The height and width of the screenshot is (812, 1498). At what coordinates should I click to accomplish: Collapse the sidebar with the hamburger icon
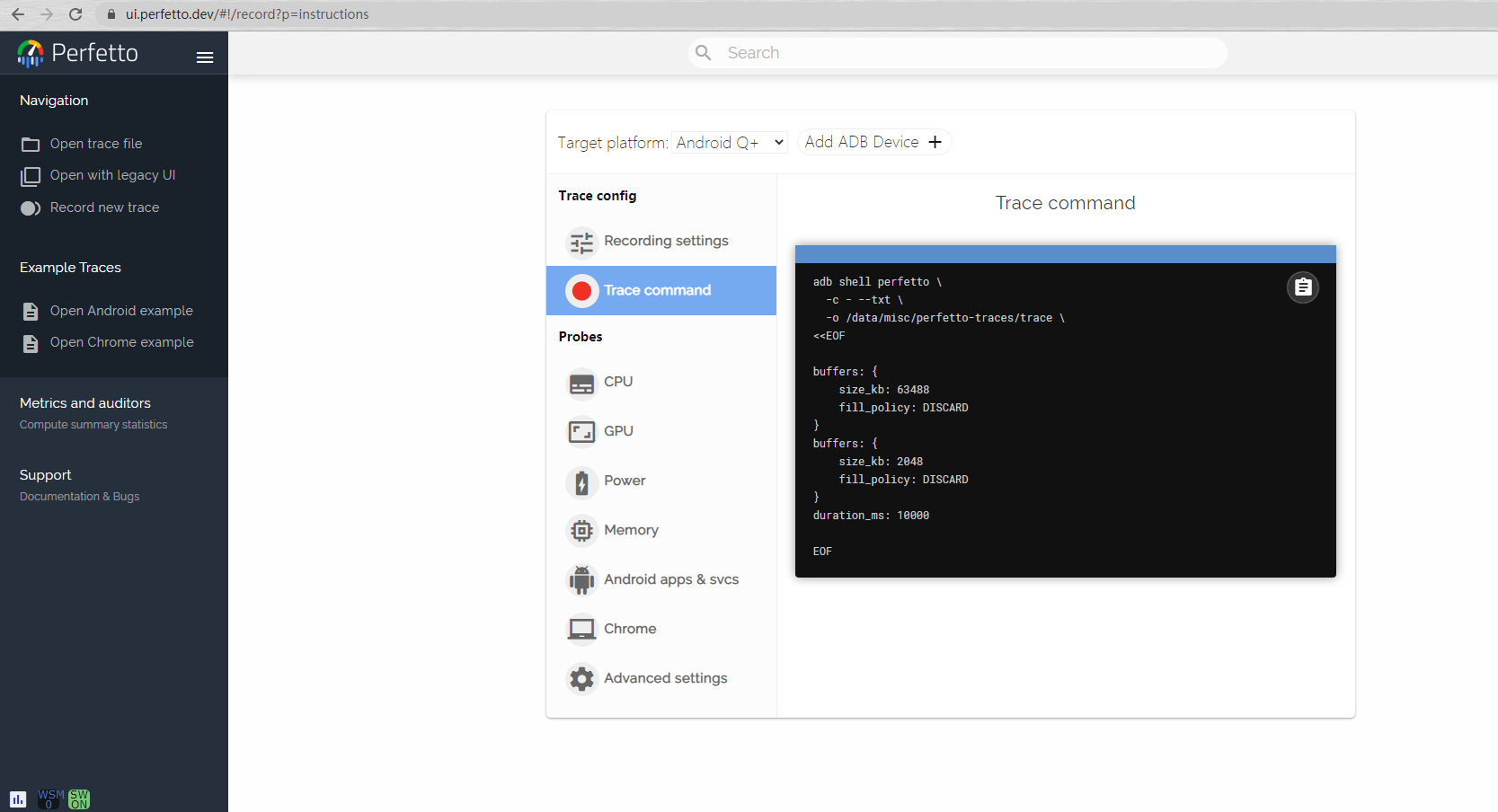[205, 57]
